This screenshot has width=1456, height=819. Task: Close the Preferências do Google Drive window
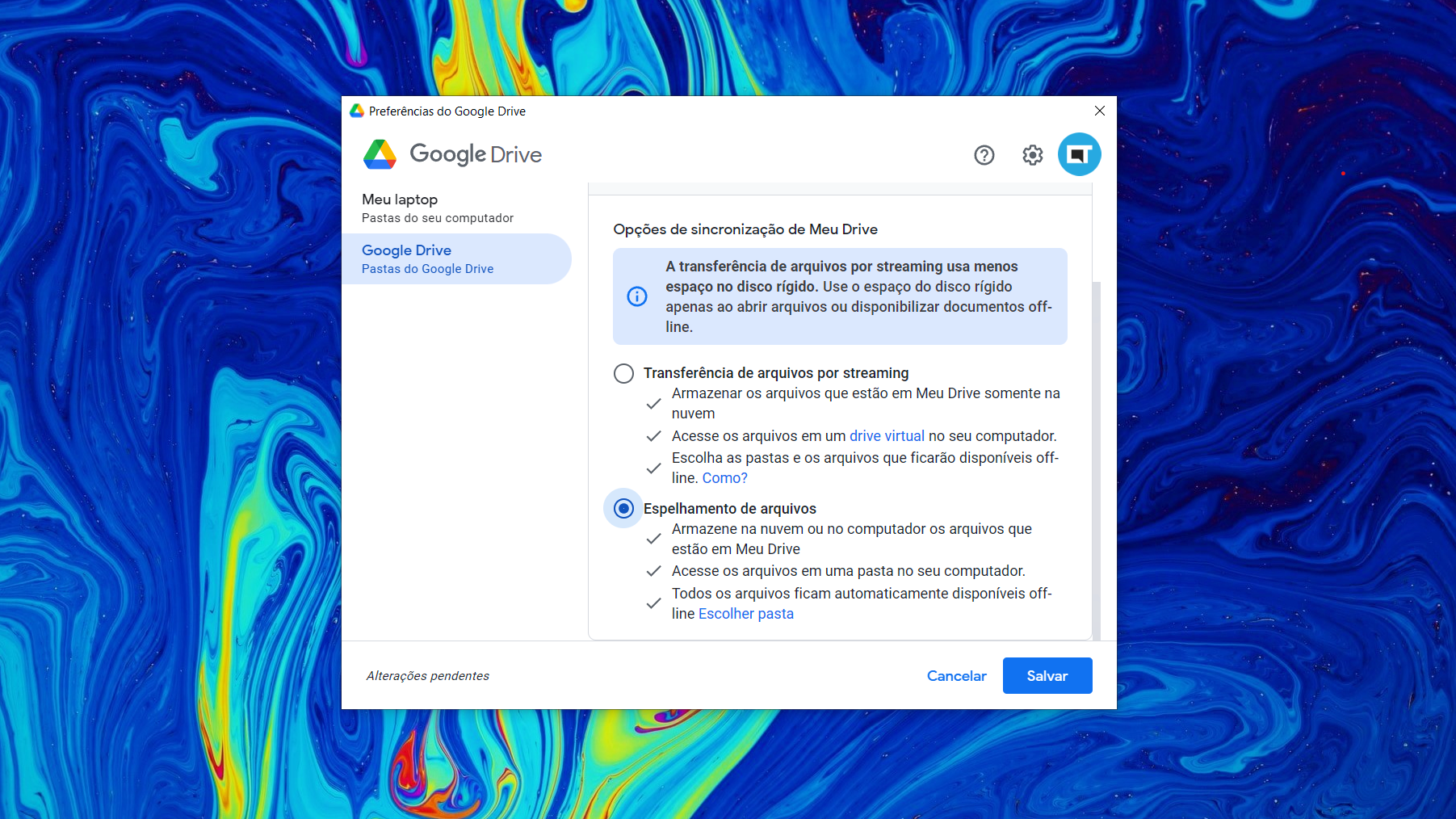point(1099,111)
